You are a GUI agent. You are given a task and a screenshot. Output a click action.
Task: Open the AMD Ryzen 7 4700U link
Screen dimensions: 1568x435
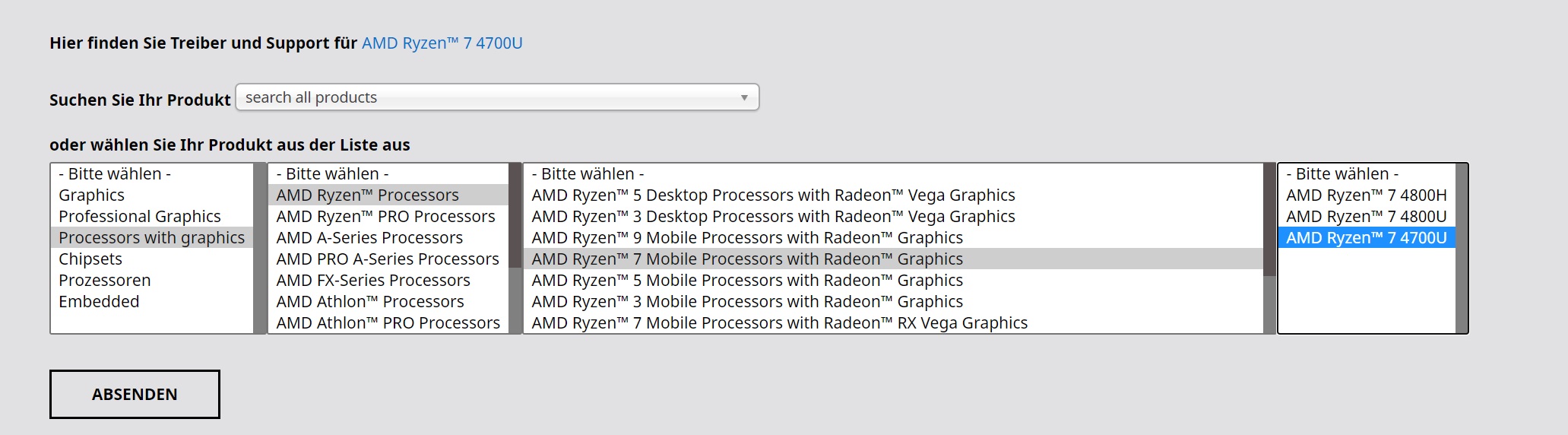(x=442, y=43)
